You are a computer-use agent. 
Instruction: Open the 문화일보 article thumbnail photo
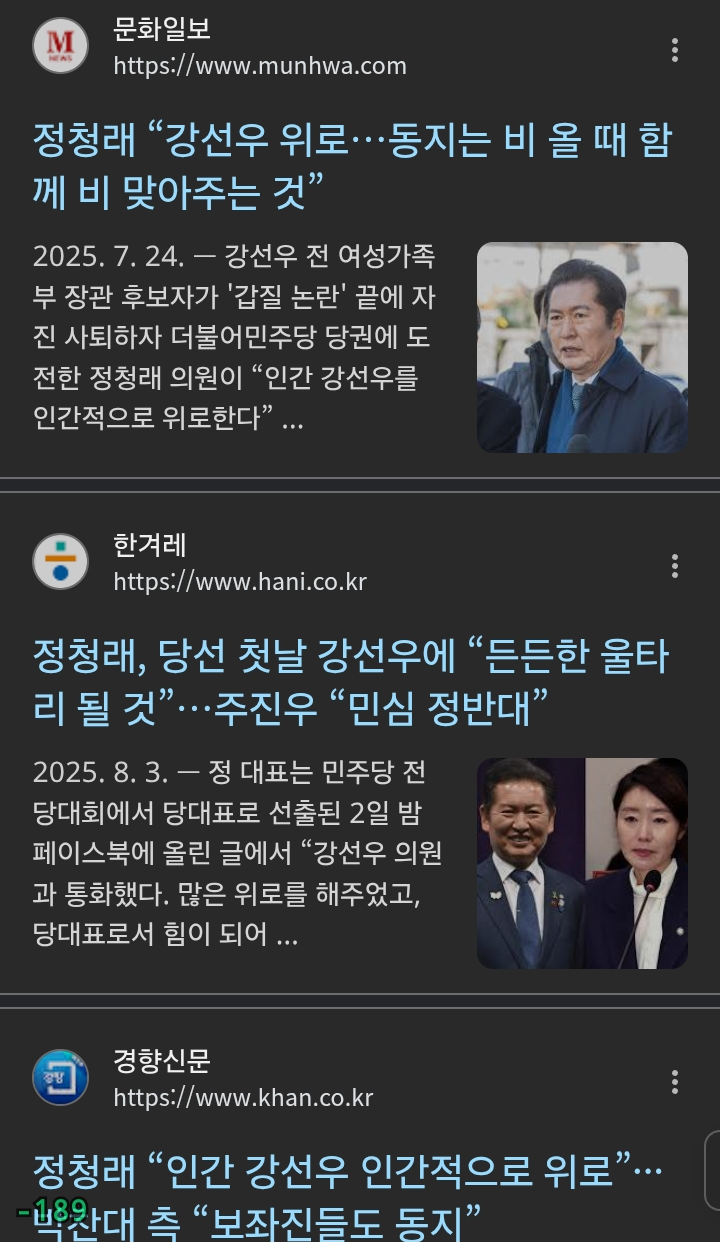pos(582,347)
